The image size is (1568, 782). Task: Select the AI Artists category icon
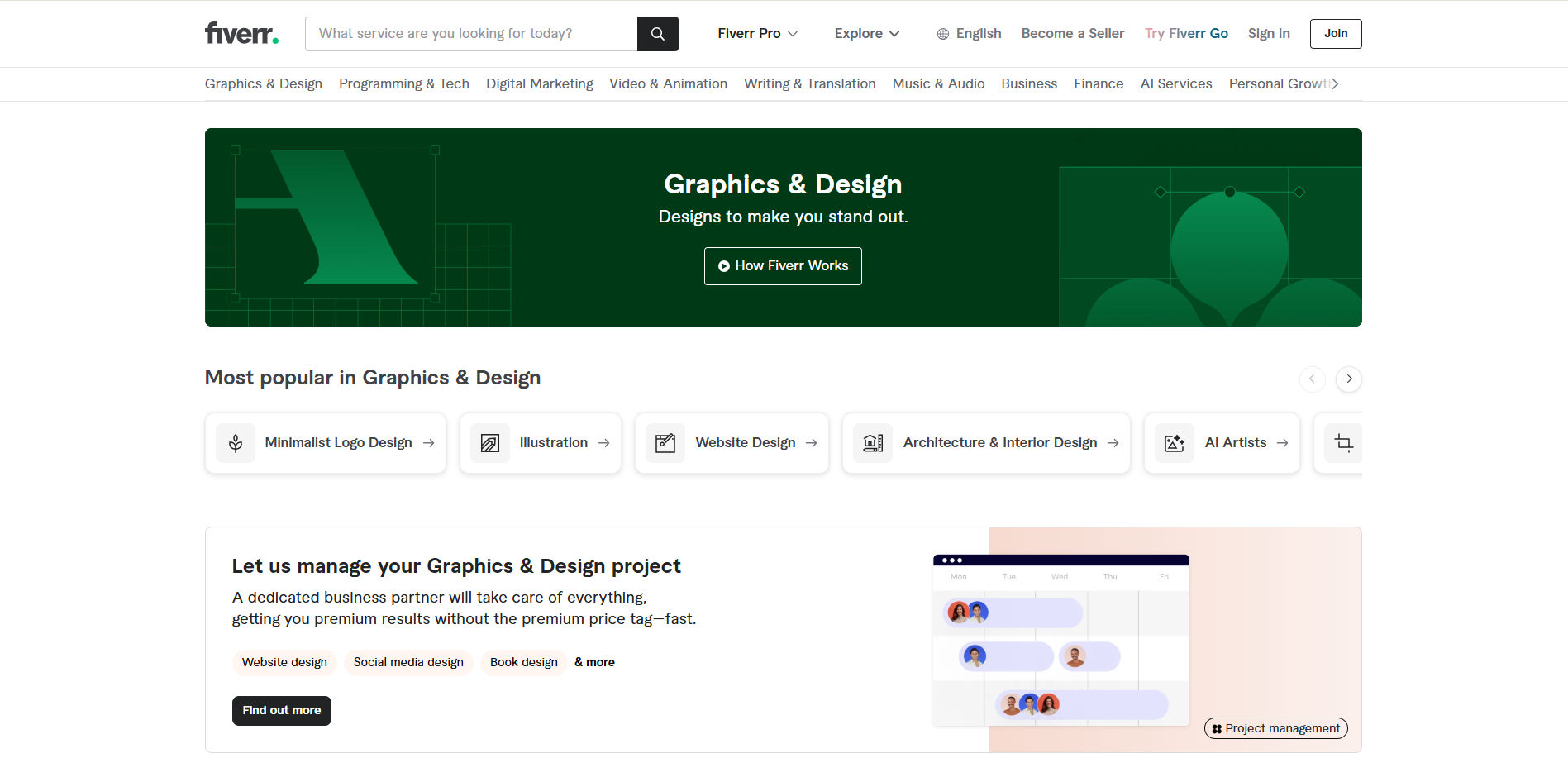pyautogui.click(x=1174, y=442)
